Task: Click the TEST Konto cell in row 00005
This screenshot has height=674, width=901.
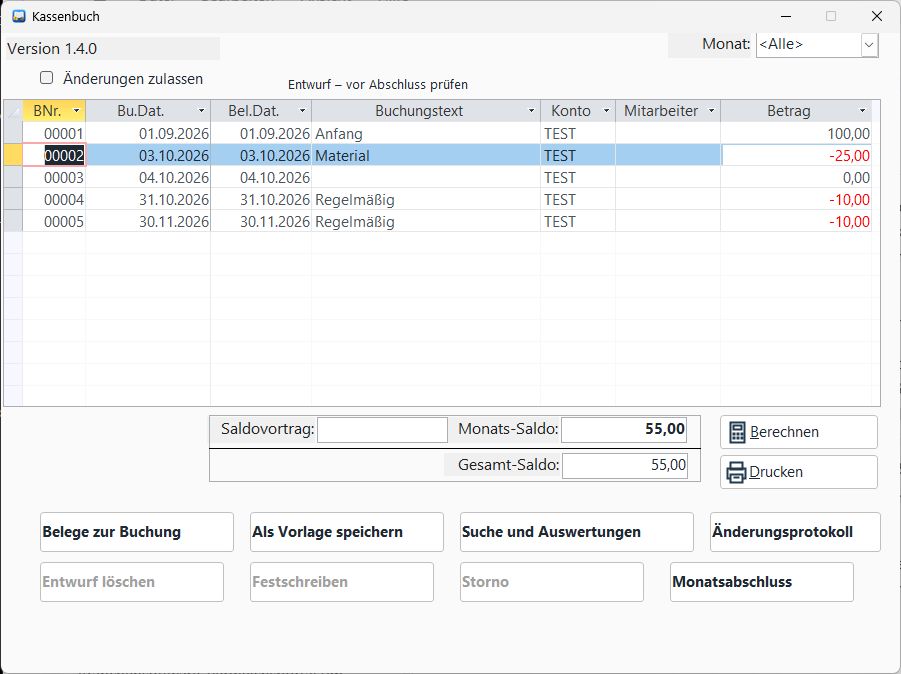Action: pyautogui.click(x=577, y=222)
